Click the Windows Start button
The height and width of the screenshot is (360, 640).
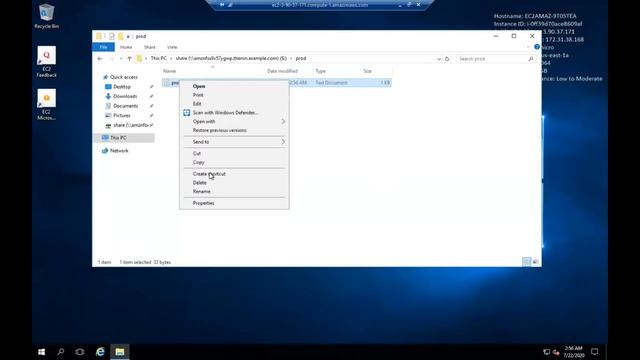point(41,351)
